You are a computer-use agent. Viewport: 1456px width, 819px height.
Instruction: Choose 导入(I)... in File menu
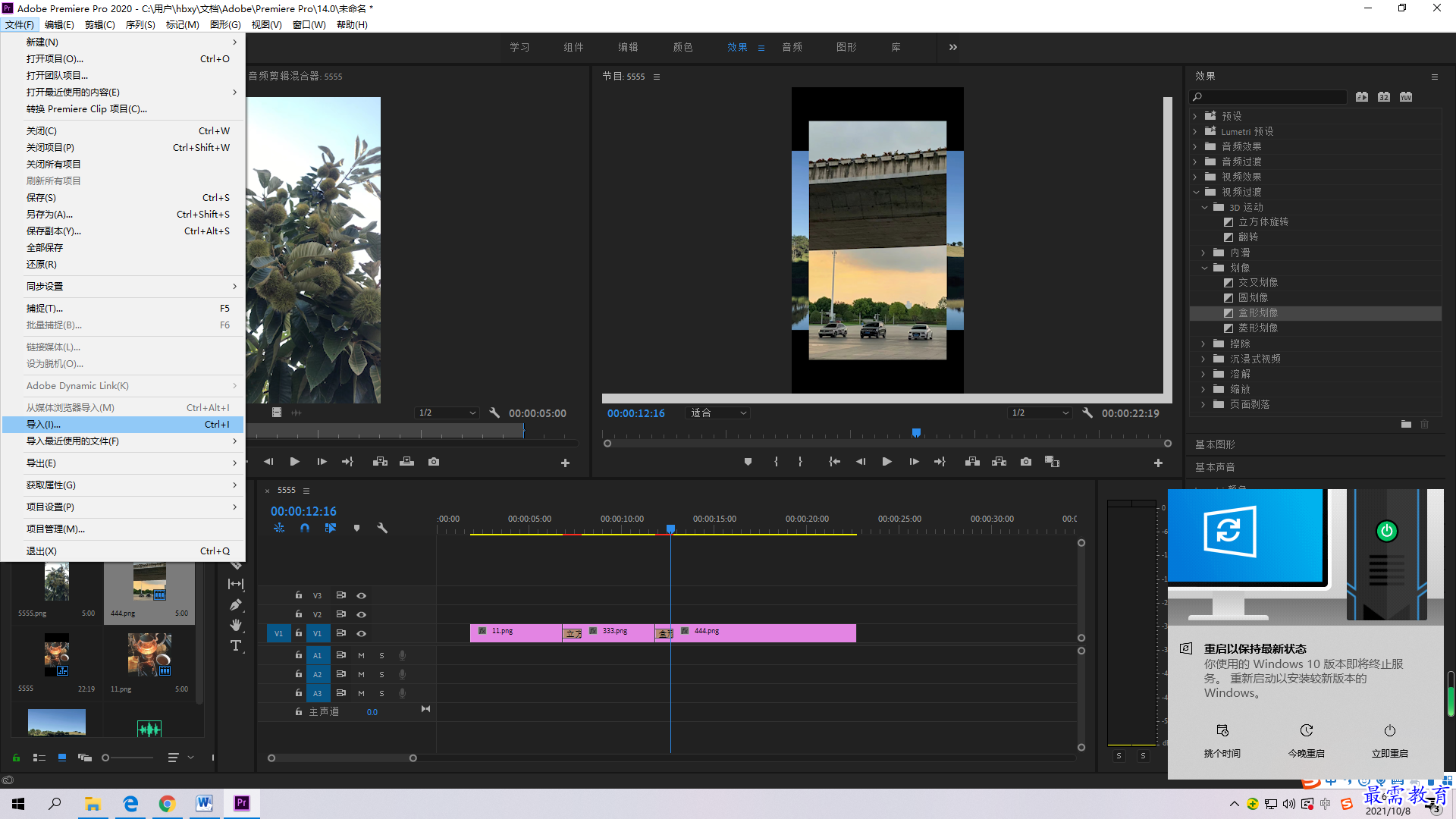(123, 425)
